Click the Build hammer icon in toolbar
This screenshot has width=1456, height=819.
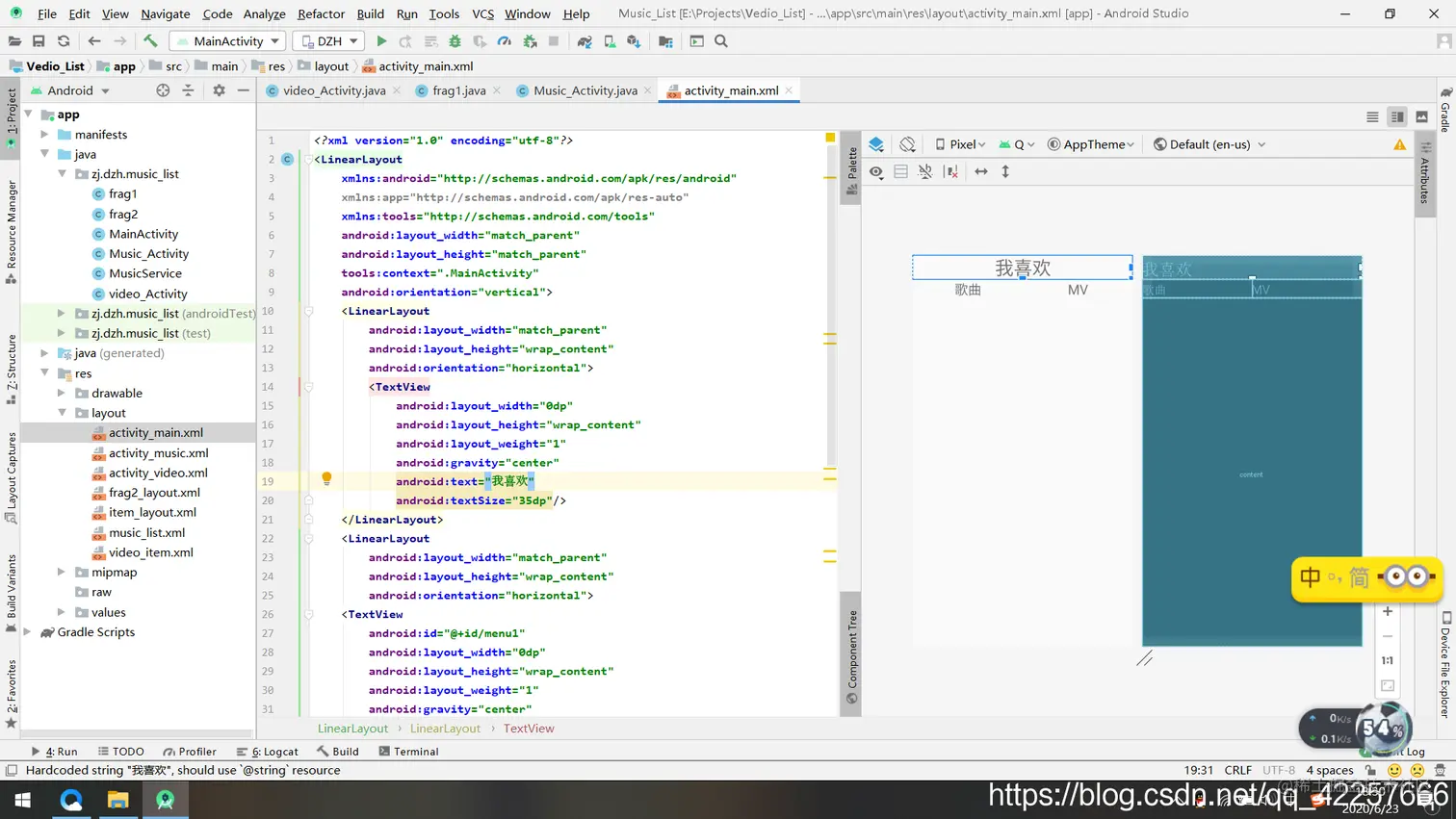tap(150, 41)
